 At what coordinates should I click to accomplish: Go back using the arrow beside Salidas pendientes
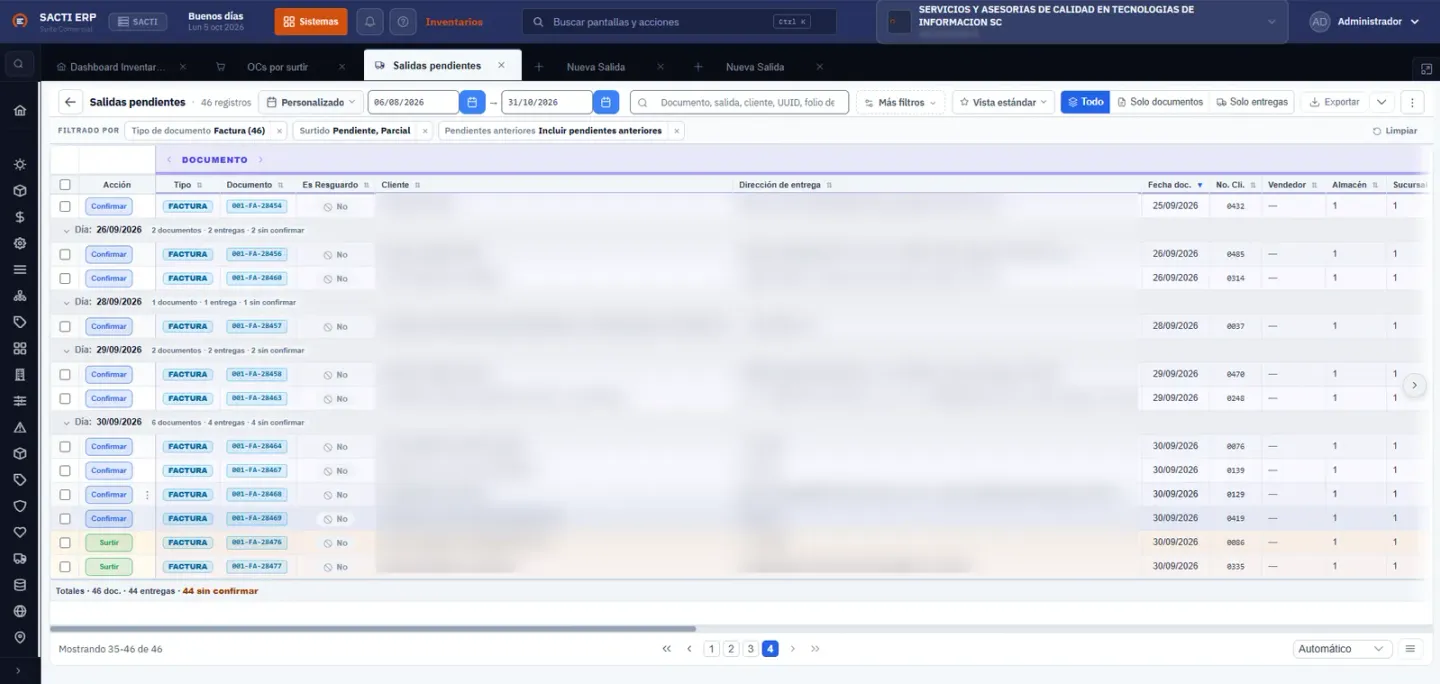click(x=70, y=102)
